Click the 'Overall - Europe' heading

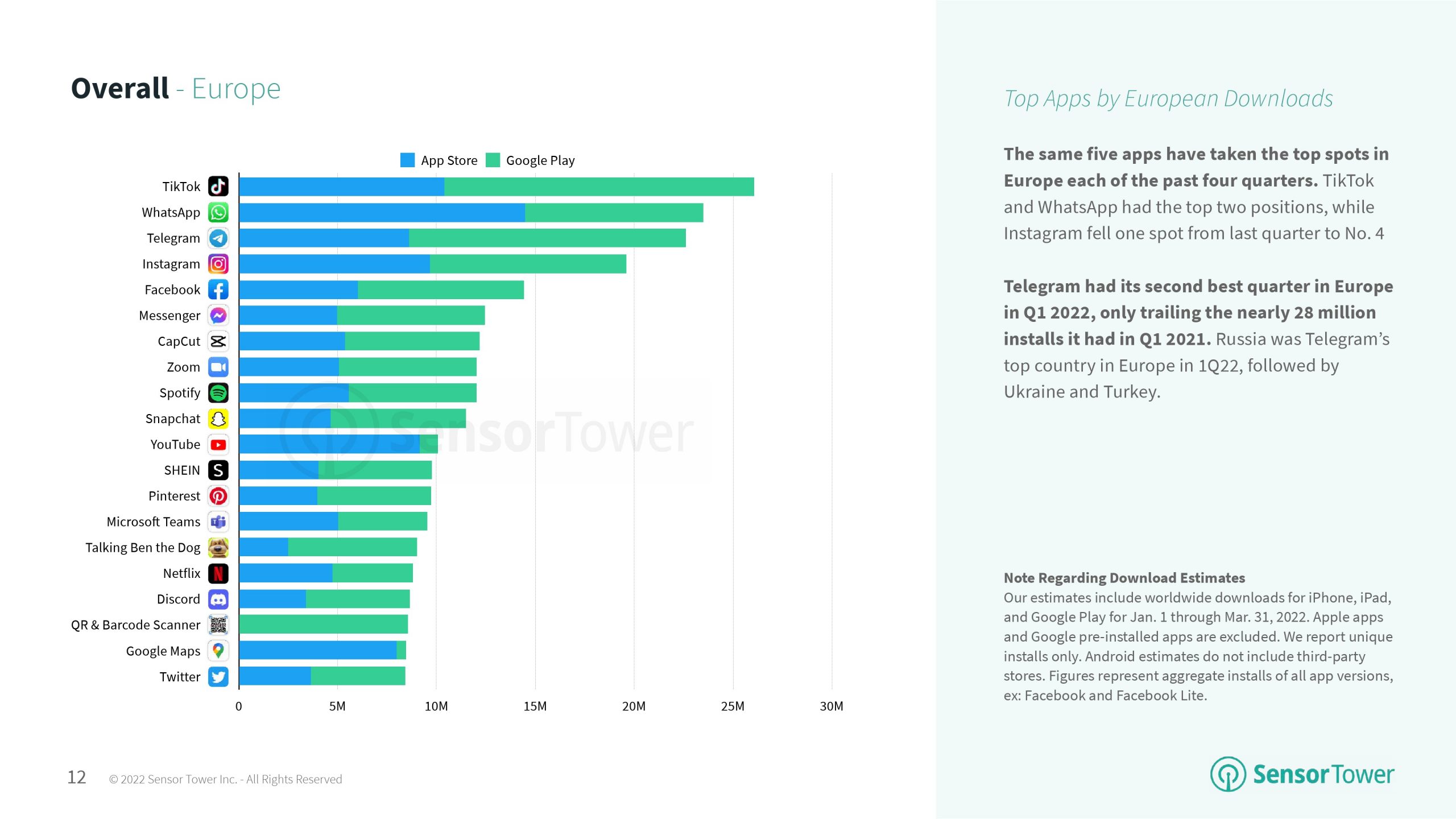point(176,89)
